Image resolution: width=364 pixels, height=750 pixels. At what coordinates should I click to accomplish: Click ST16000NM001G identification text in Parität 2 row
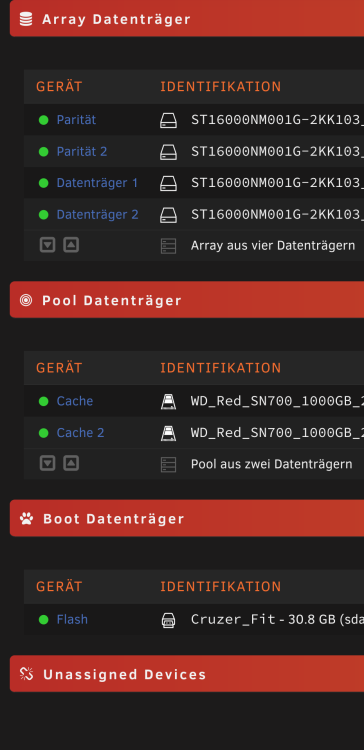click(x=277, y=151)
